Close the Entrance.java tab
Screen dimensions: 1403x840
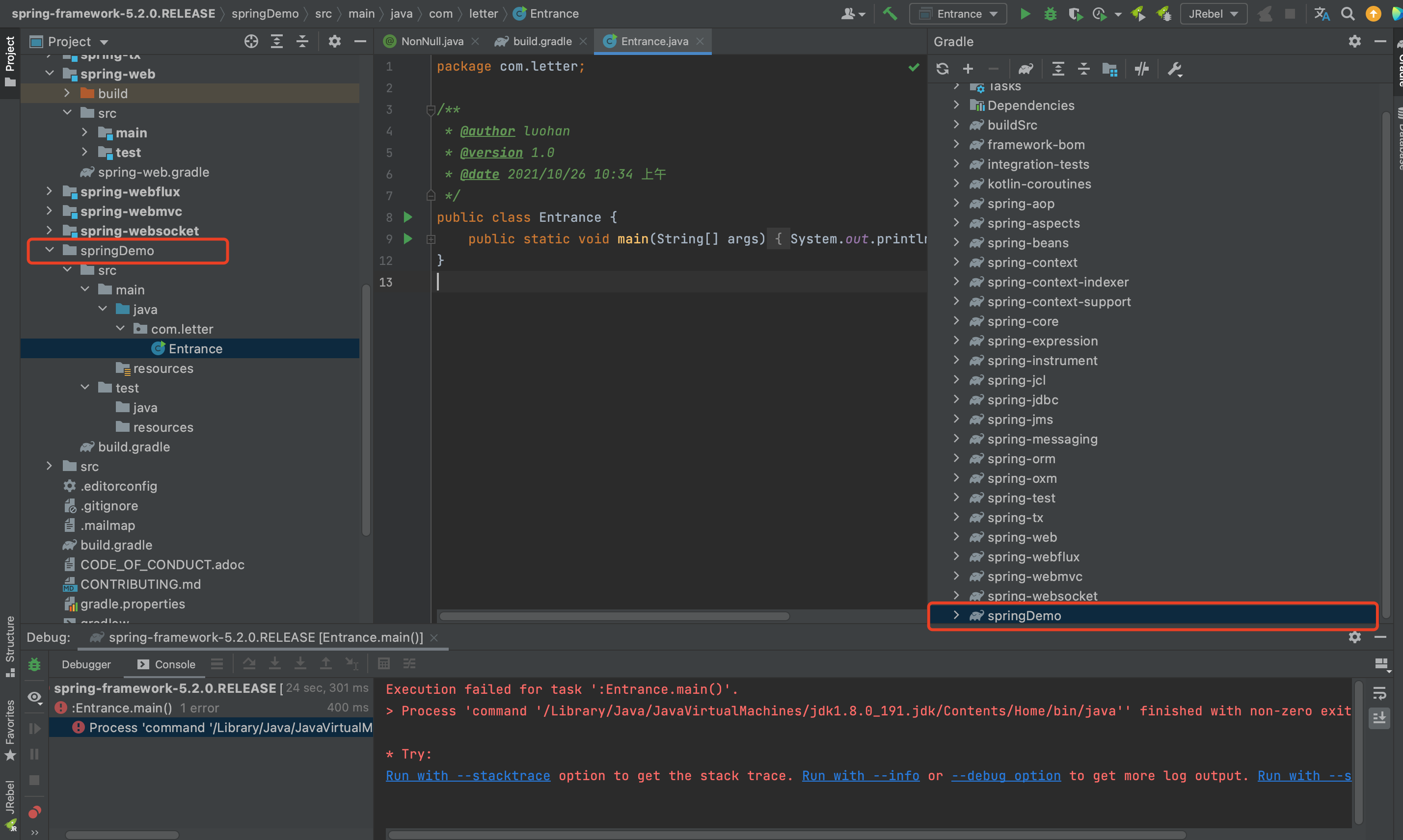700,41
